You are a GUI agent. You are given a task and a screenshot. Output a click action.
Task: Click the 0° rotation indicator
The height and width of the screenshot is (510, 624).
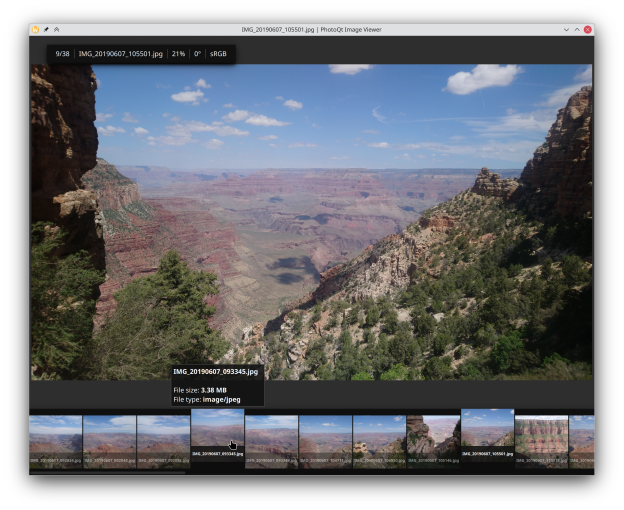197,53
